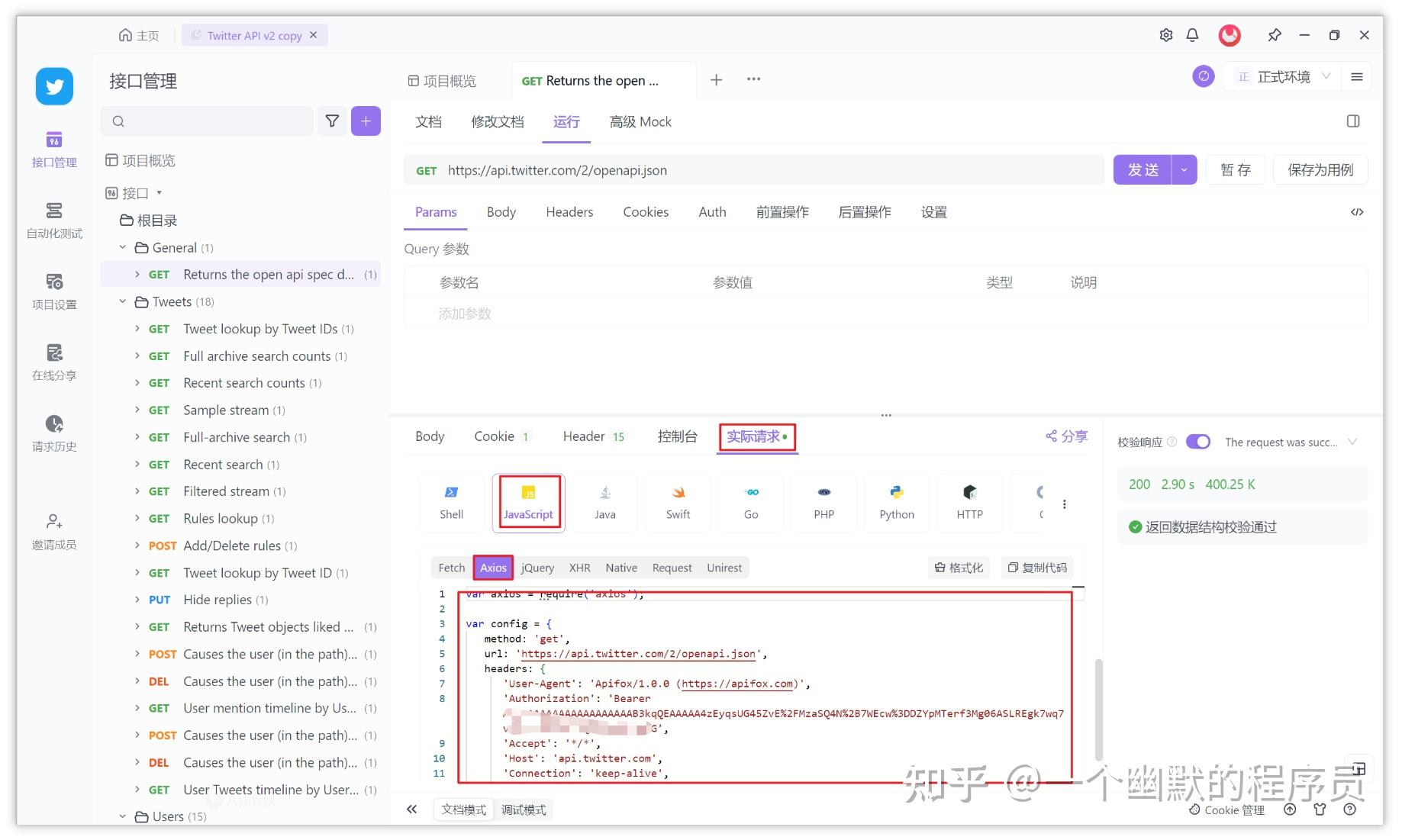Click the 保存为用例 button
The image size is (1402, 840).
(1320, 170)
